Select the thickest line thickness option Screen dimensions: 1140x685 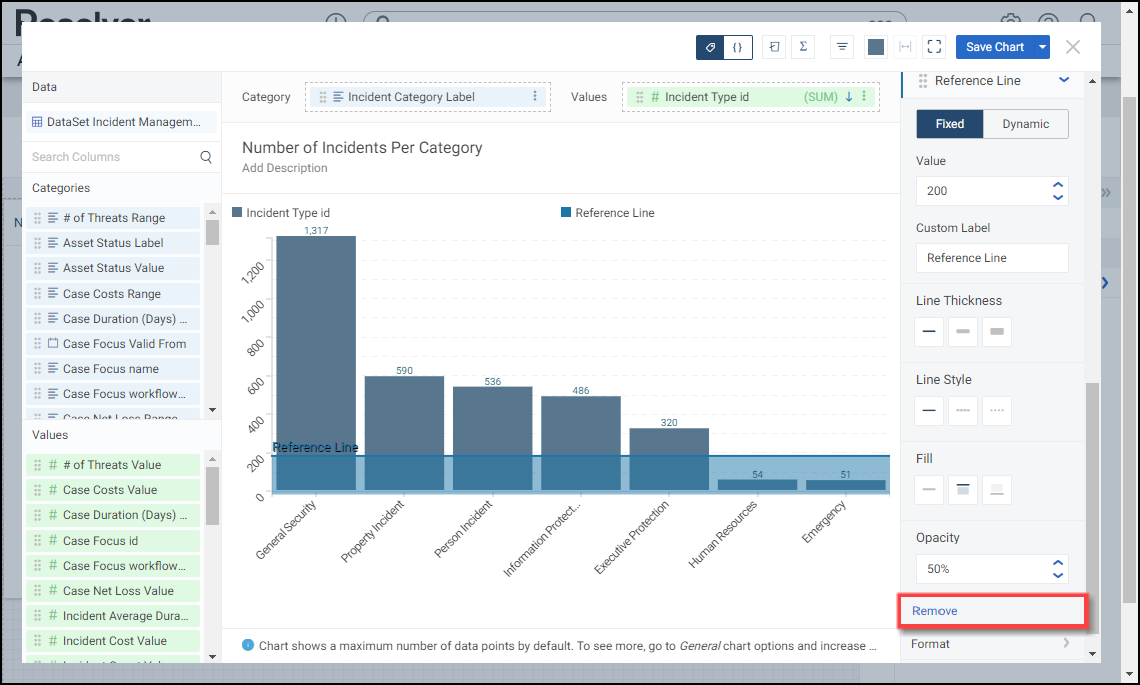[x=996, y=331]
